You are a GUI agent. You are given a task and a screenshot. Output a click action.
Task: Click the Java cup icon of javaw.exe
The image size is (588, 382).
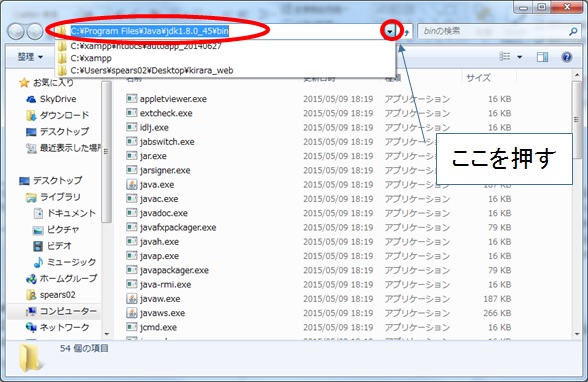(132, 299)
